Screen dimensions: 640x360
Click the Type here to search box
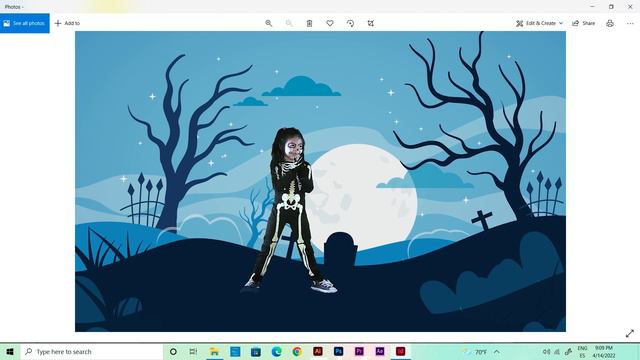tap(91, 351)
